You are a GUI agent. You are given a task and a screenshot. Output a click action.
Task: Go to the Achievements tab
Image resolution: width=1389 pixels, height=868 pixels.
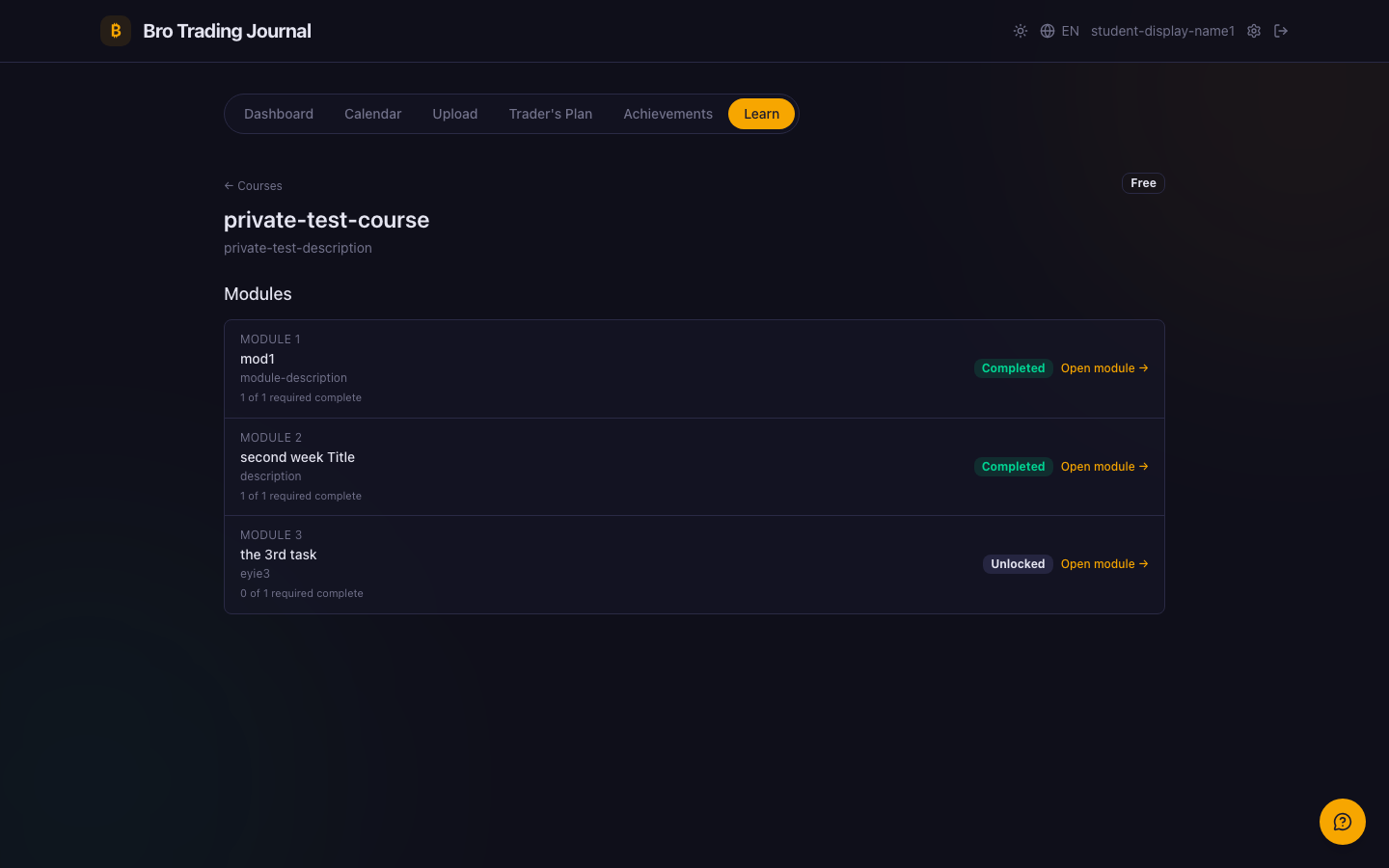(x=668, y=114)
